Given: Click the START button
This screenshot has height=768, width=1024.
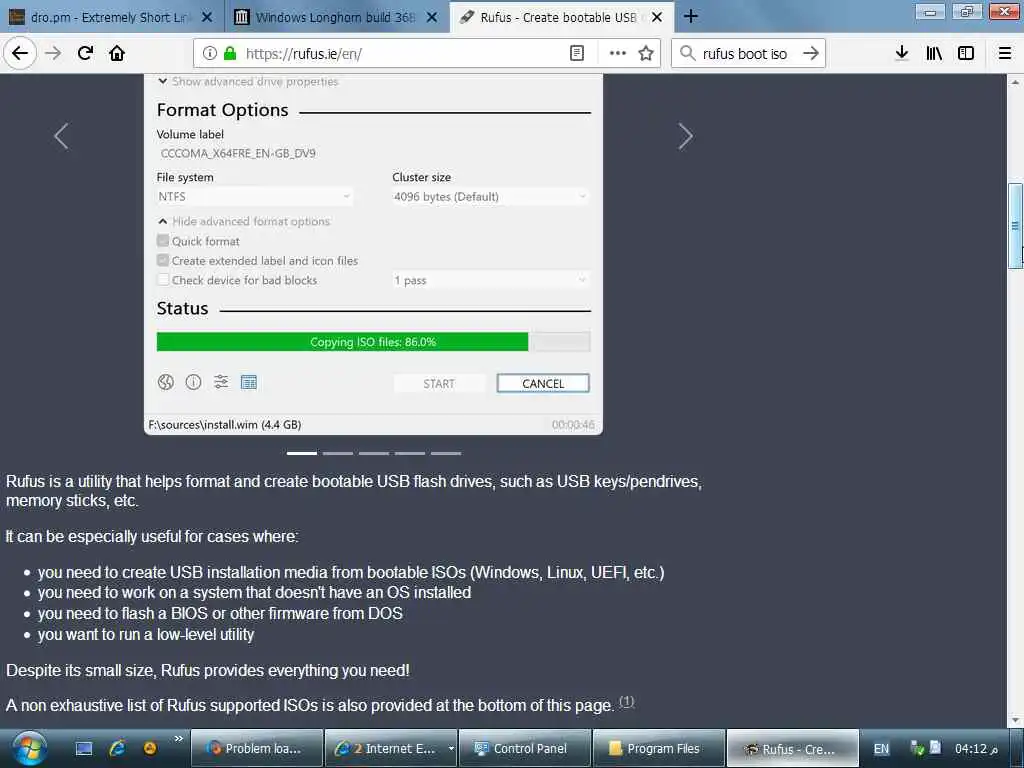Looking at the screenshot, I should [439, 383].
